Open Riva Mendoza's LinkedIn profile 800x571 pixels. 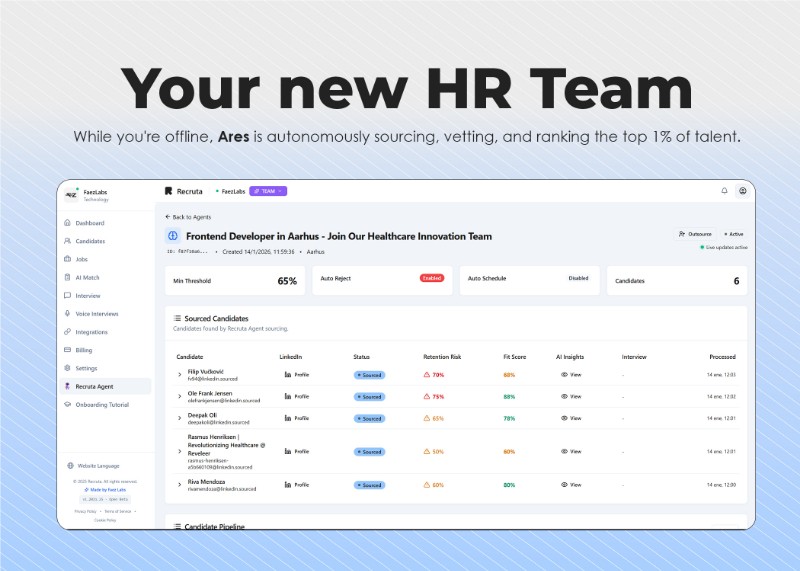tap(296, 485)
